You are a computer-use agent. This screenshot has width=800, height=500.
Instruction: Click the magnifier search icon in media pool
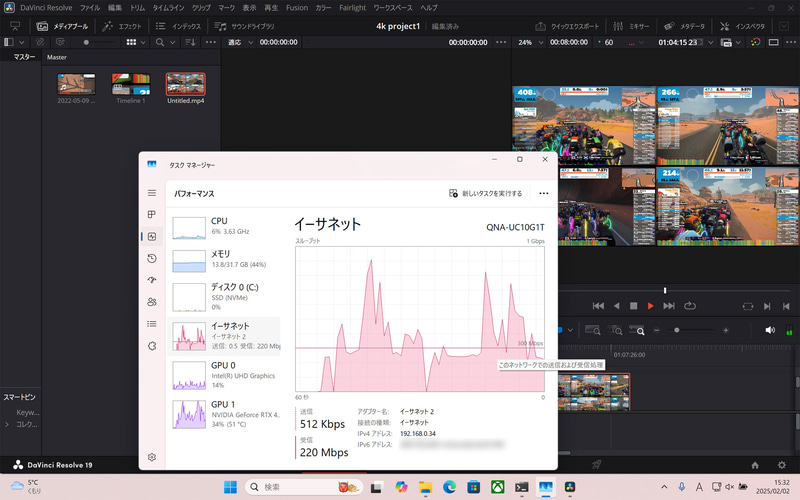(x=160, y=42)
